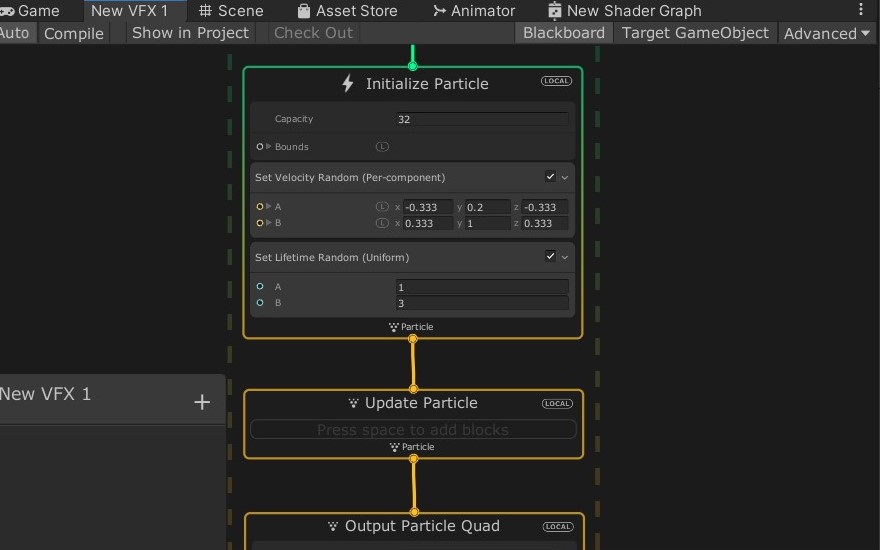Click velocity A input port
Screen dimensions: 880x550
(x=260, y=207)
